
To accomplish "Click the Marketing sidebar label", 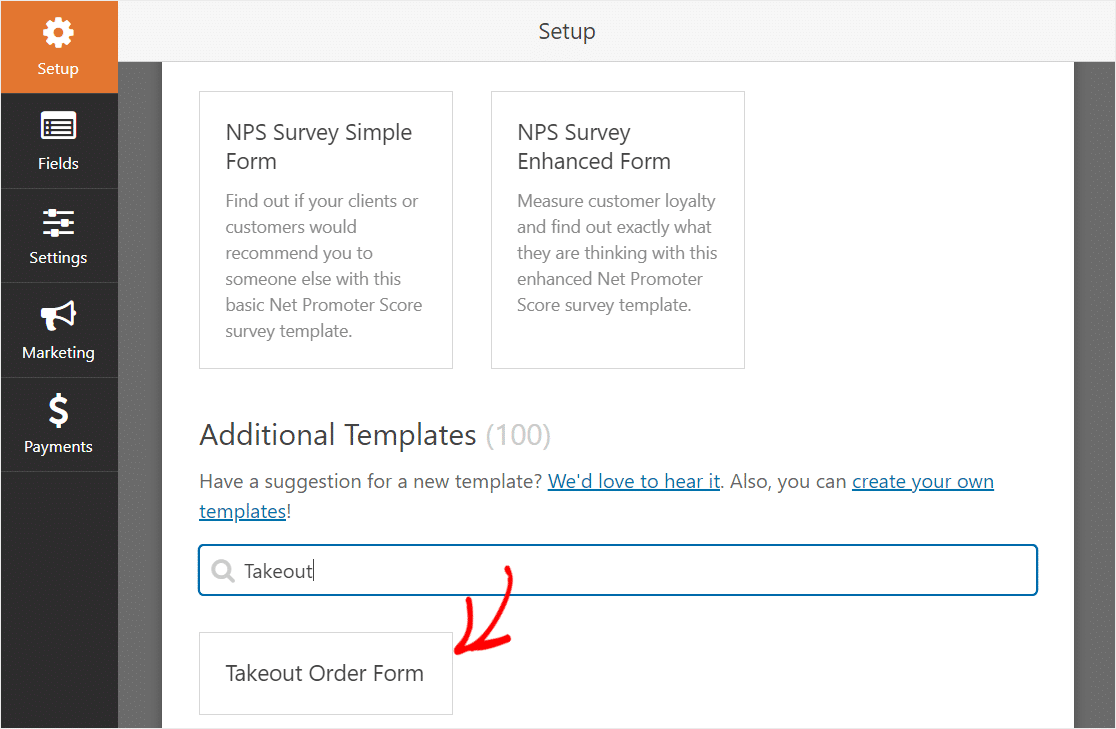I will point(58,352).
